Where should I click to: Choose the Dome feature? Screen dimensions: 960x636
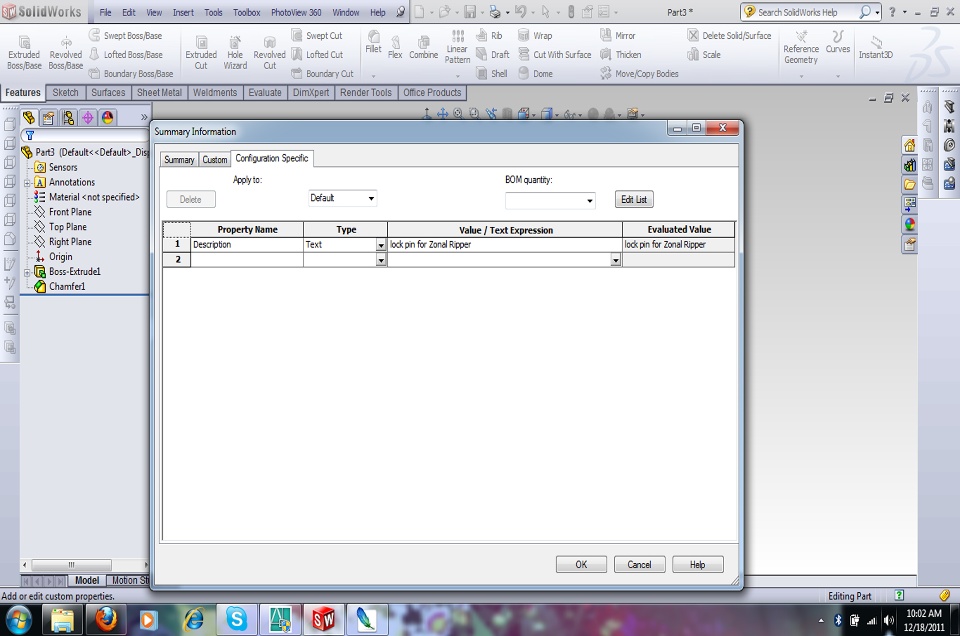tap(535, 73)
